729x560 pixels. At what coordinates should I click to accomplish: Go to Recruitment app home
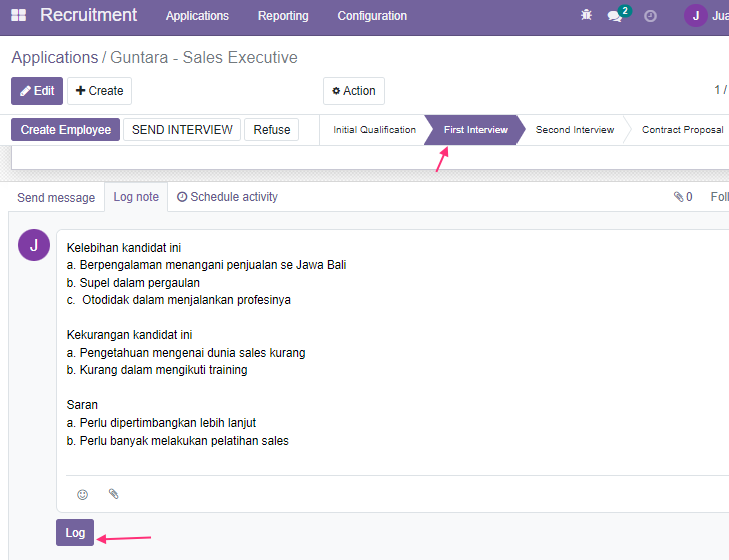88,15
